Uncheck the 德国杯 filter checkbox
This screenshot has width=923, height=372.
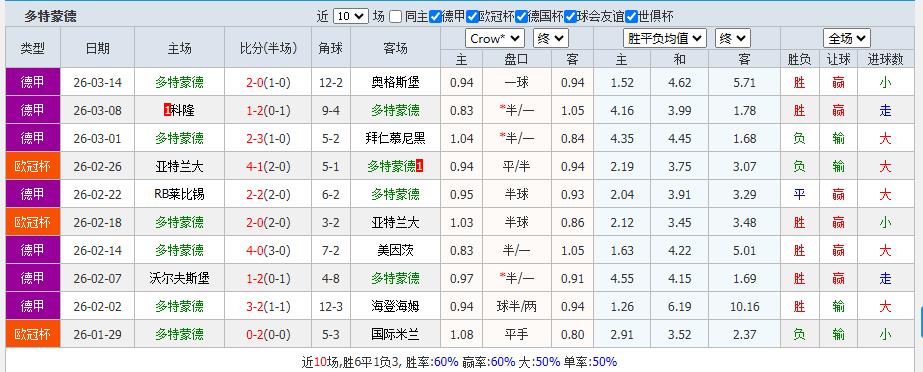(x=522, y=16)
